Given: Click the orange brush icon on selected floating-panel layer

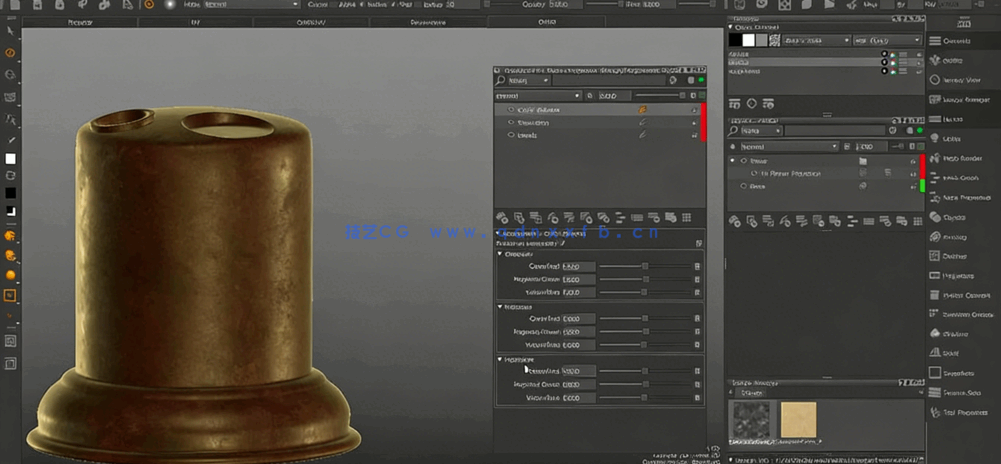Looking at the screenshot, I should (x=642, y=110).
